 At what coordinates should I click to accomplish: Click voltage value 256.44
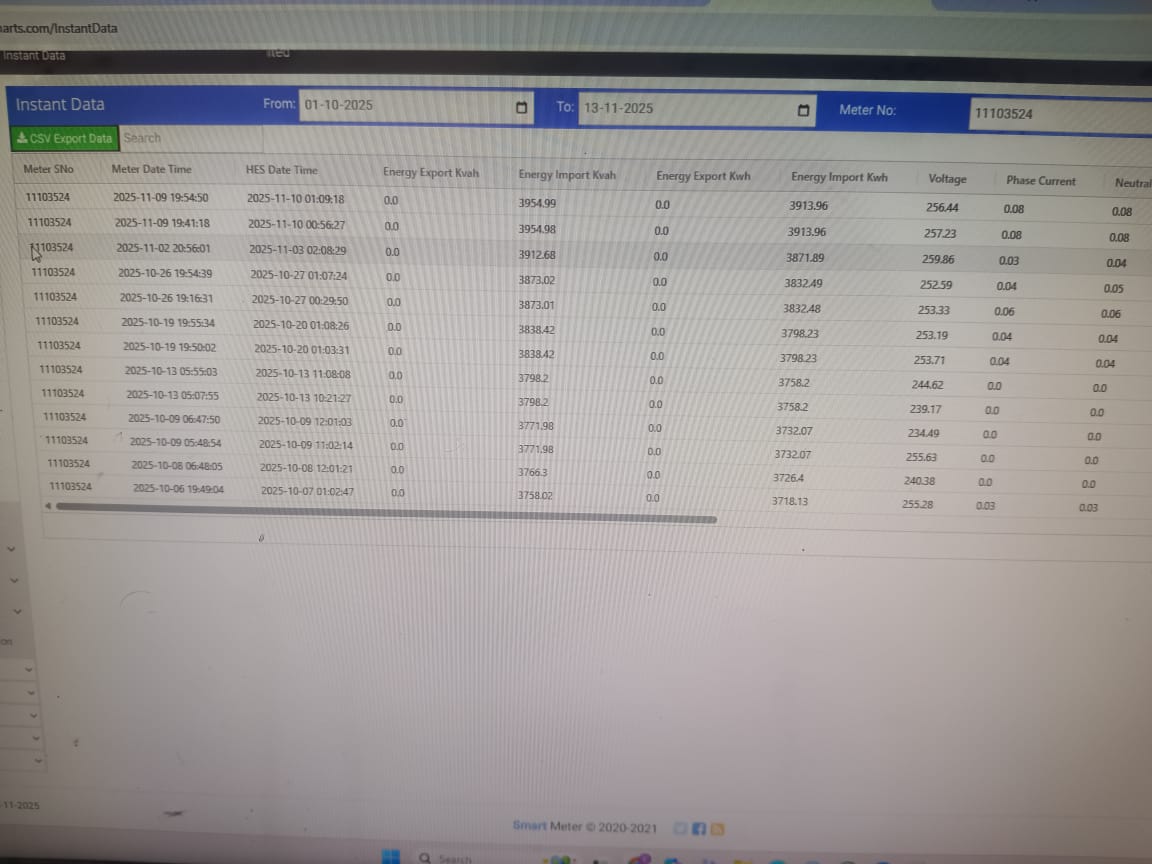pyautogui.click(x=942, y=208)
